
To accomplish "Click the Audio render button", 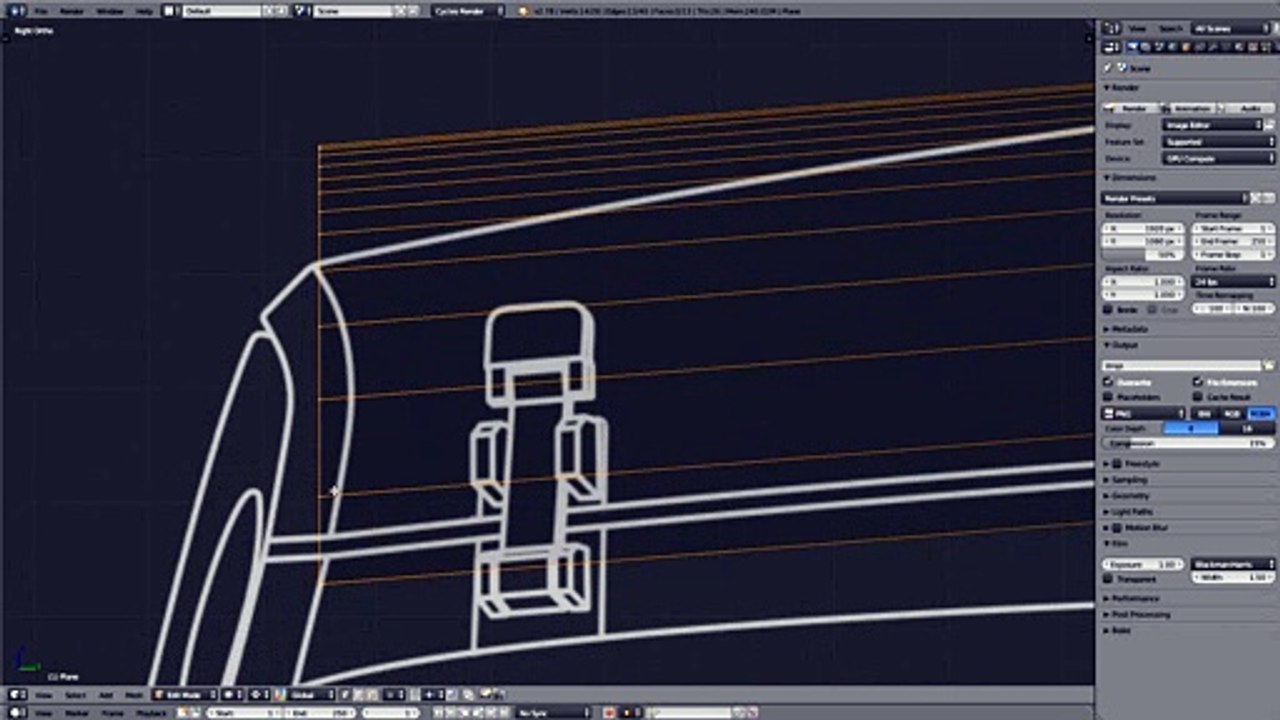I will [1247, 108].
